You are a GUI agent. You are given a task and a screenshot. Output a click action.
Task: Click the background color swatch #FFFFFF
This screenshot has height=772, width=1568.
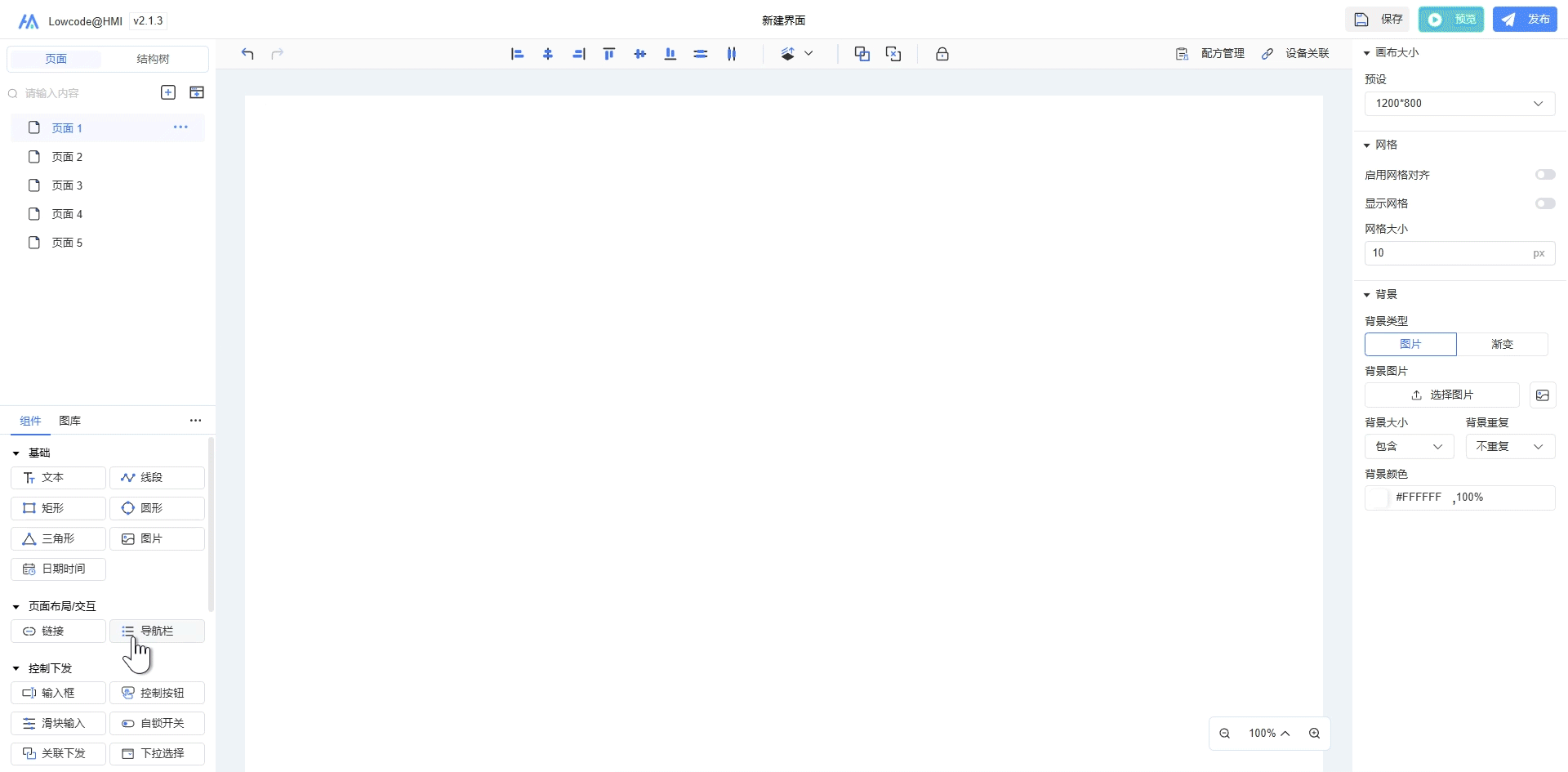point(1378,498)
